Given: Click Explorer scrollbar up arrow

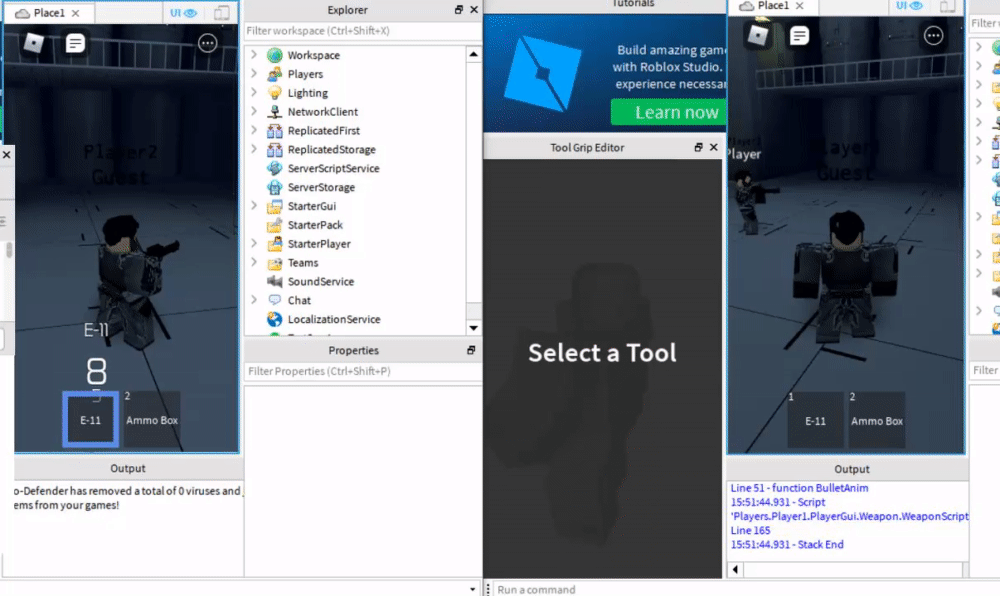Looking at the screenshot, I should [x=473, y=55].
